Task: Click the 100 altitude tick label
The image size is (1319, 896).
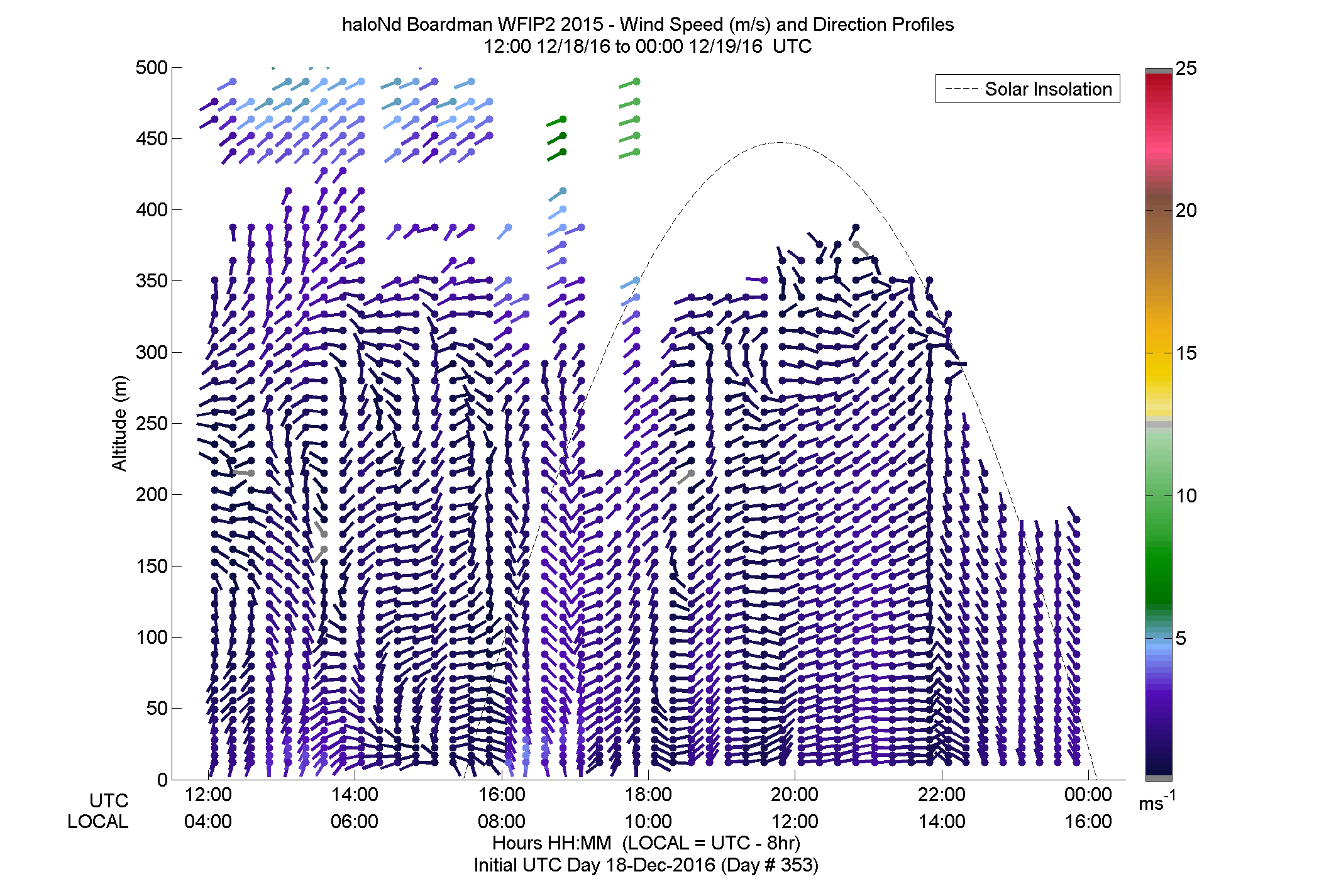Action: (152, 637)
